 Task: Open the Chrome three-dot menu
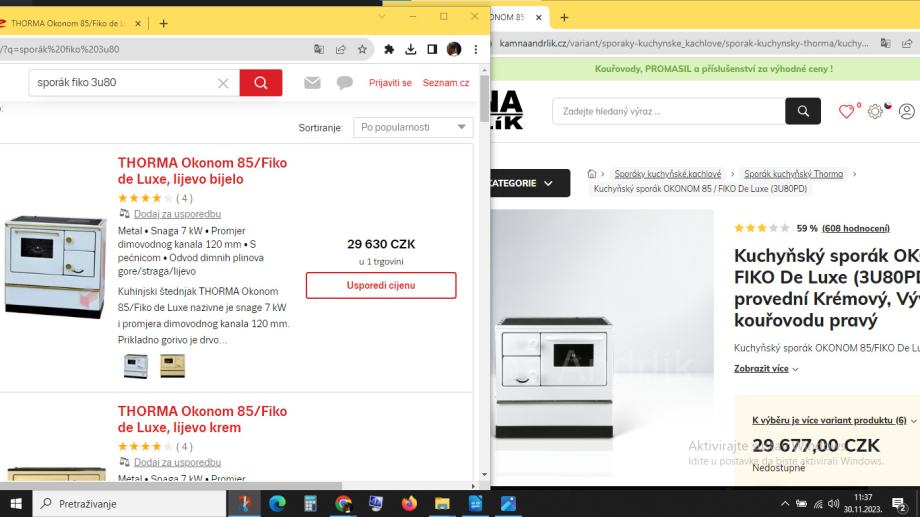(x=476, y=49)
